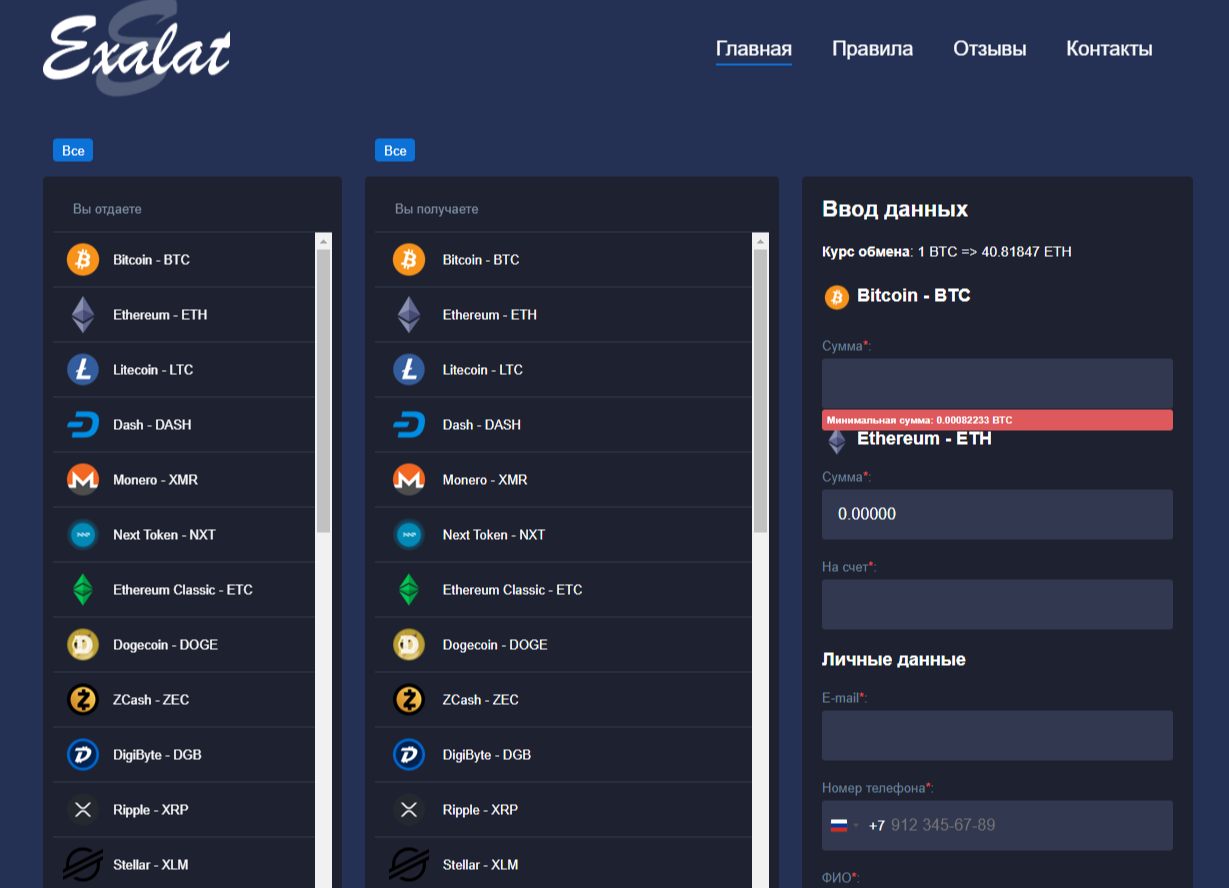
Task: Click the red 'Минимальная сумма: 0.00082233 BTC' warning
Action: click(997, 420)
